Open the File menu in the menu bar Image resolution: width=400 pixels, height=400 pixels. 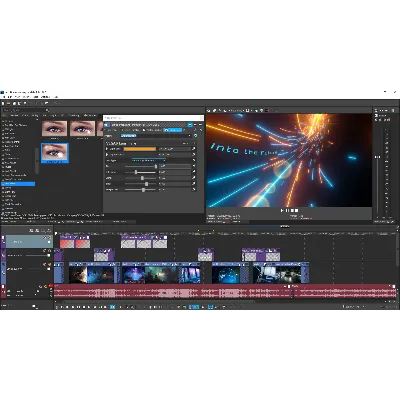tap(4, 97)
